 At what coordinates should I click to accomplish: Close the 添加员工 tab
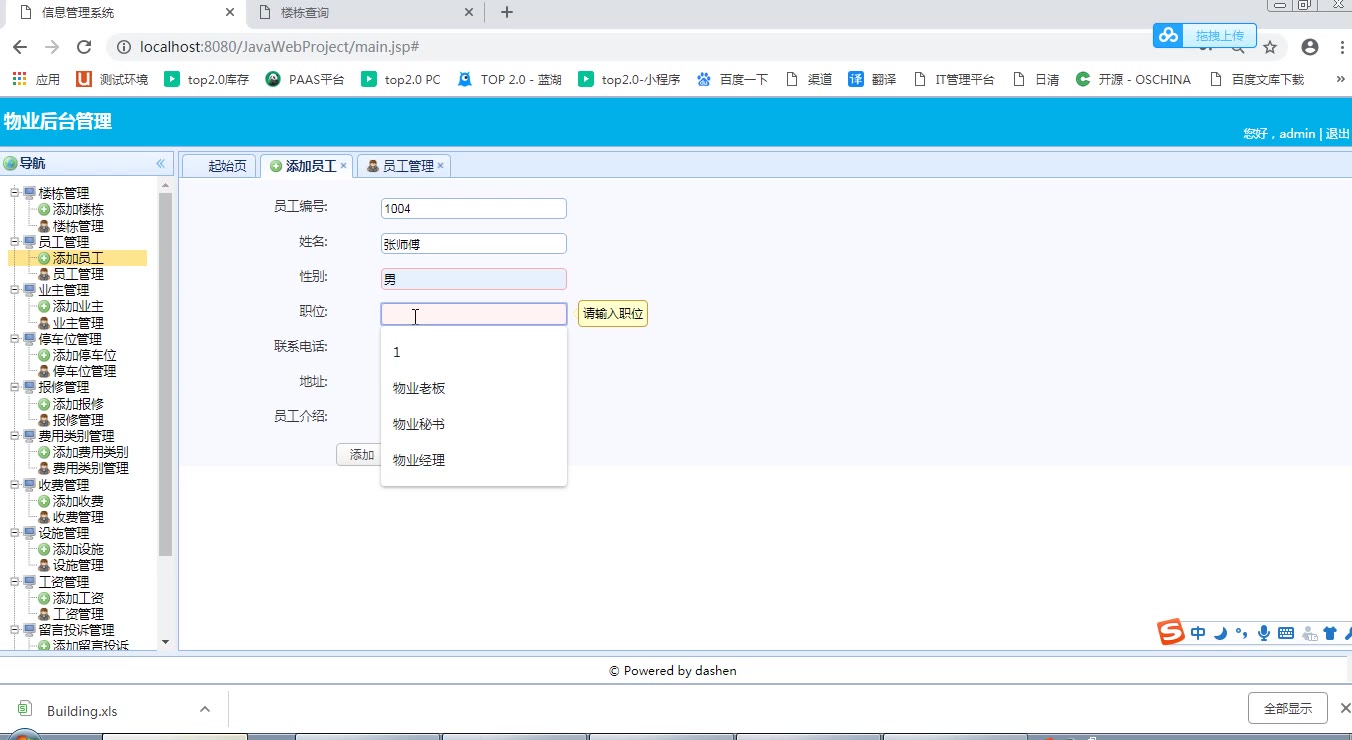coord(343,166)
